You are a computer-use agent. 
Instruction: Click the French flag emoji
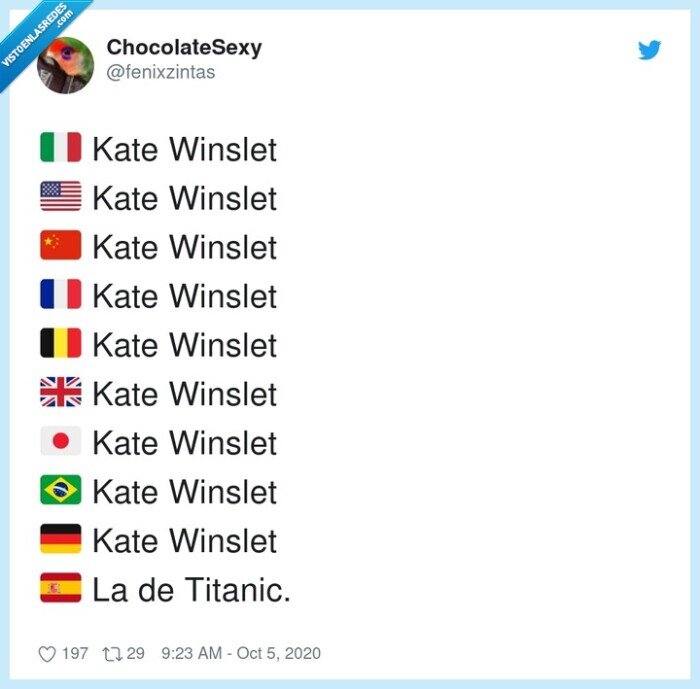coord(60,295)
